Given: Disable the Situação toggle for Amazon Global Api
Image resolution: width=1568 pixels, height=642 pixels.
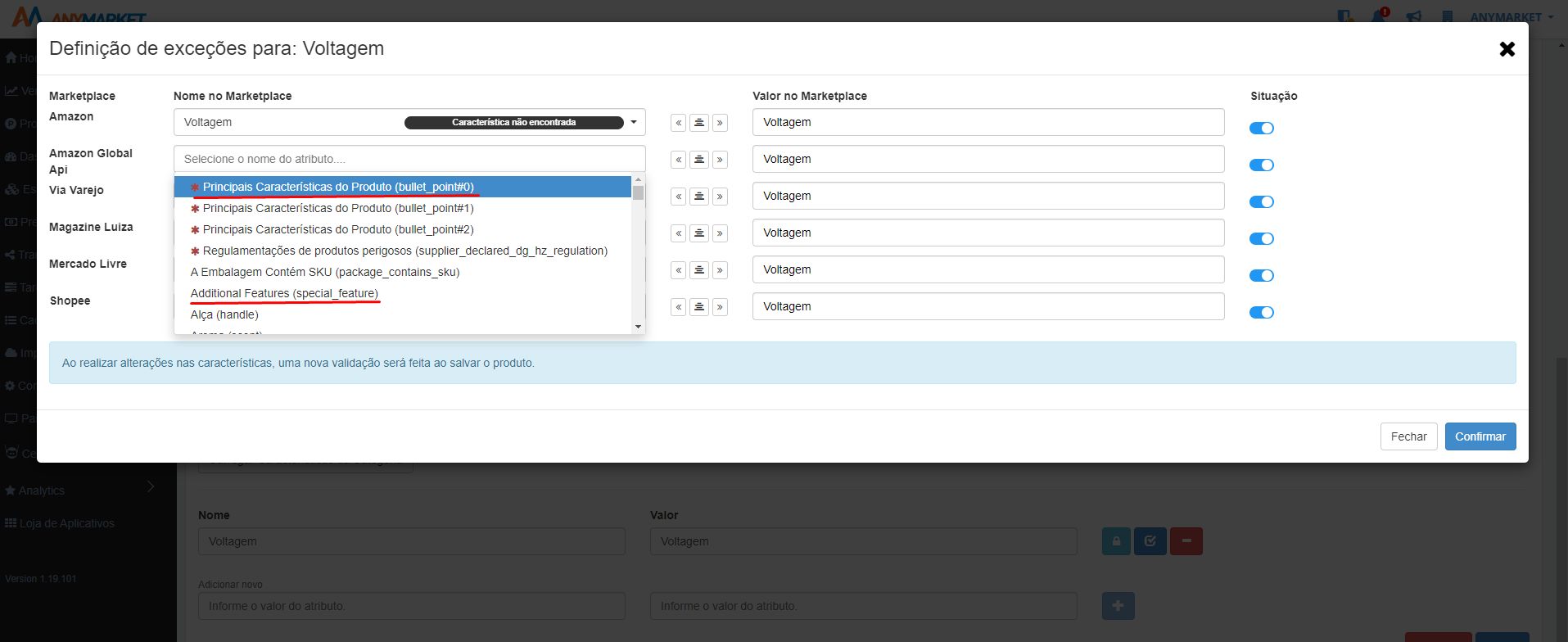Looking at the screenshot, I should (1262, 165).
